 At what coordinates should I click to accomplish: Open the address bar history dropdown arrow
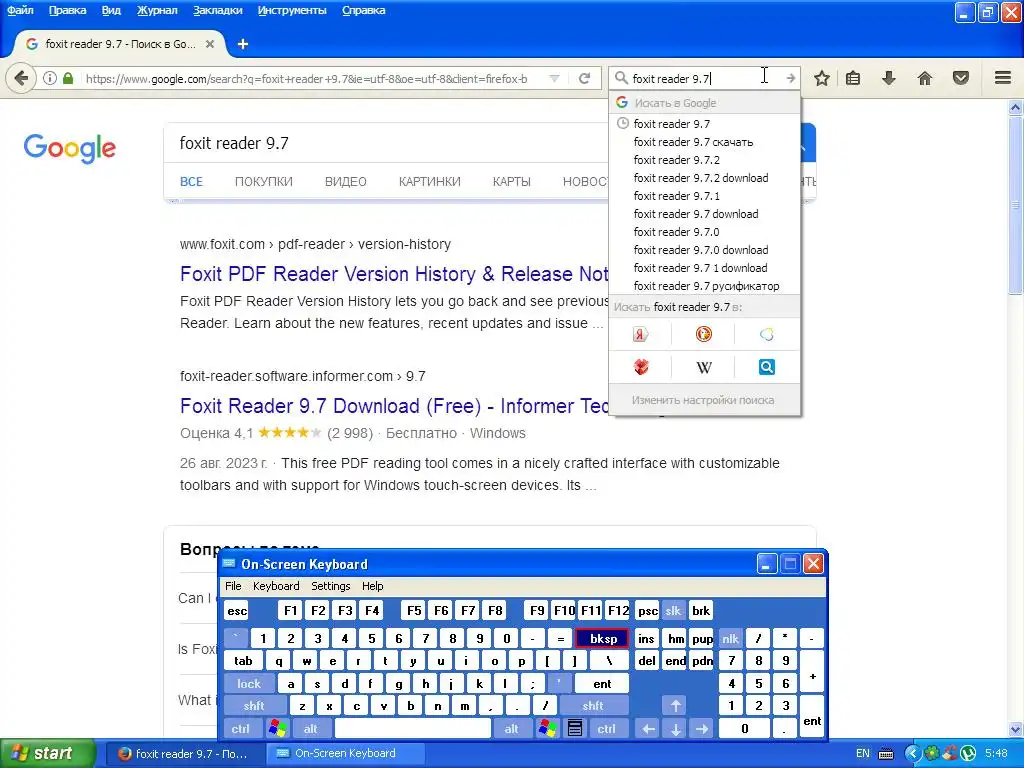[554, 78]
